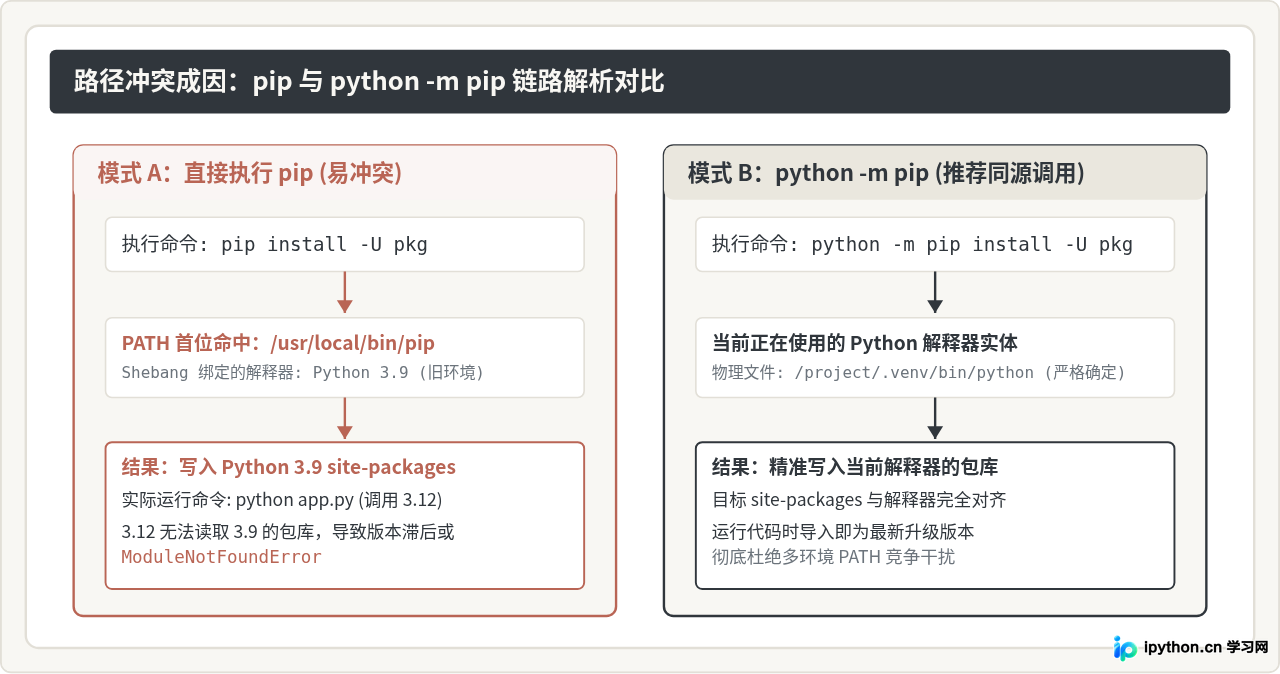
Task: Click the line '运行代码时导入即为最新升级版本'
Action: tap(843, 532)
